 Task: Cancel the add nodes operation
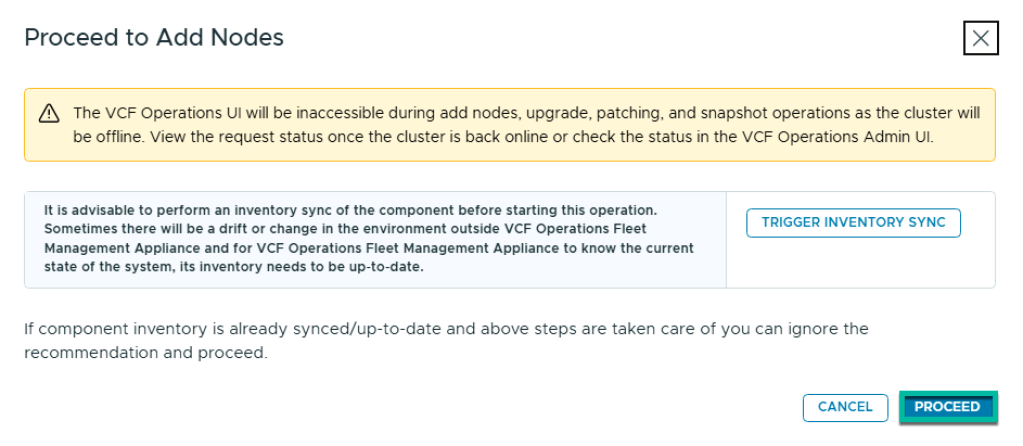845,407
